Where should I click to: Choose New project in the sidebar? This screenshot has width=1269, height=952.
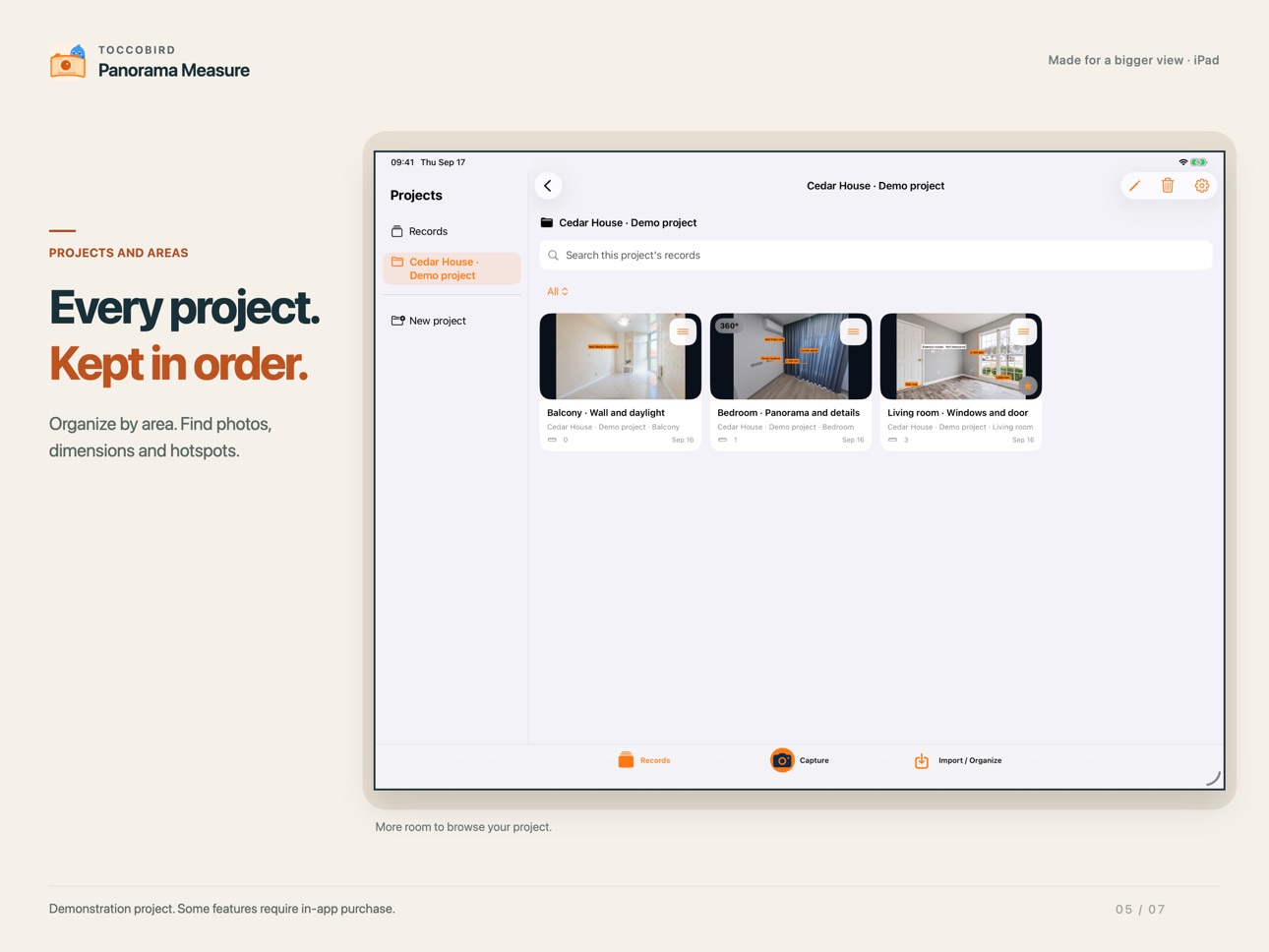452,321
